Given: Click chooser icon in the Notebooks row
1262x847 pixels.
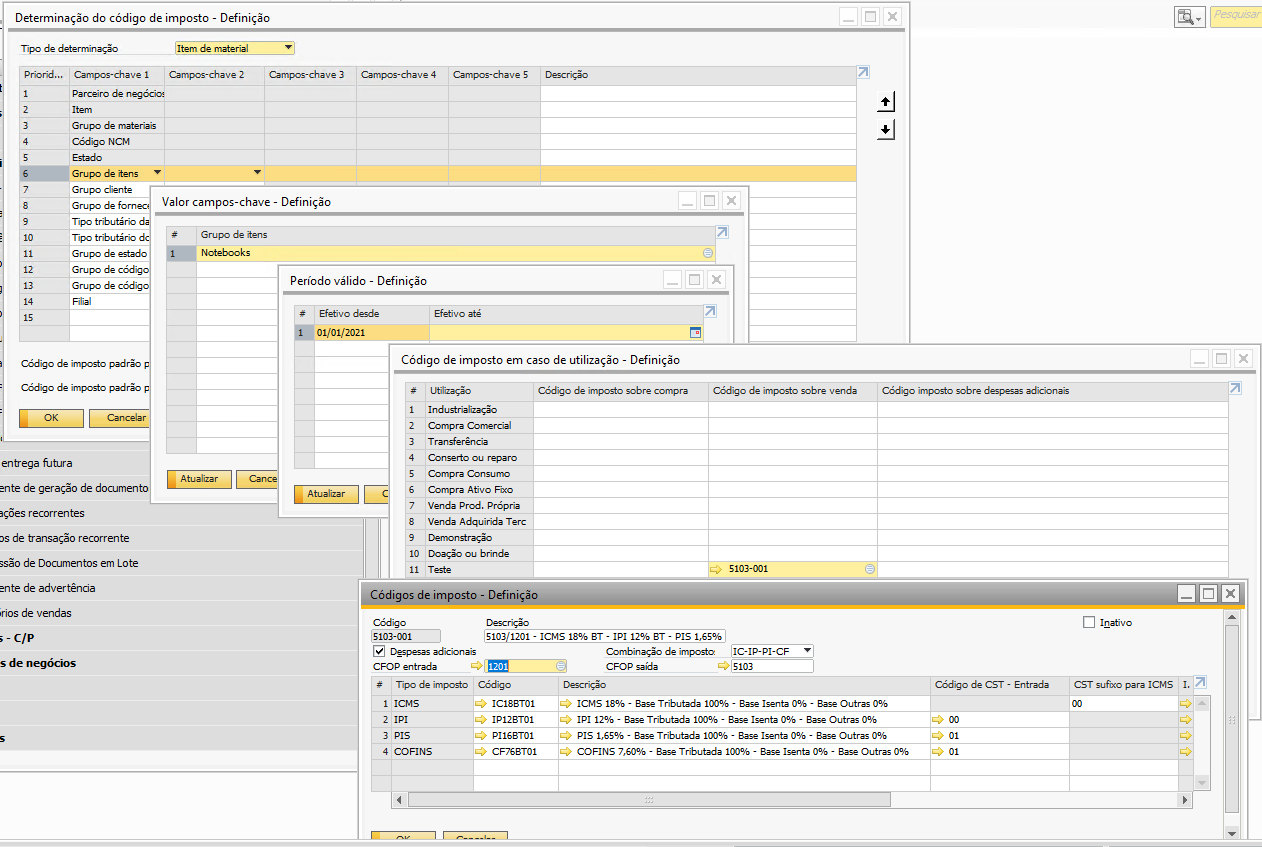Looking at the screenshot, I should 708,253.
